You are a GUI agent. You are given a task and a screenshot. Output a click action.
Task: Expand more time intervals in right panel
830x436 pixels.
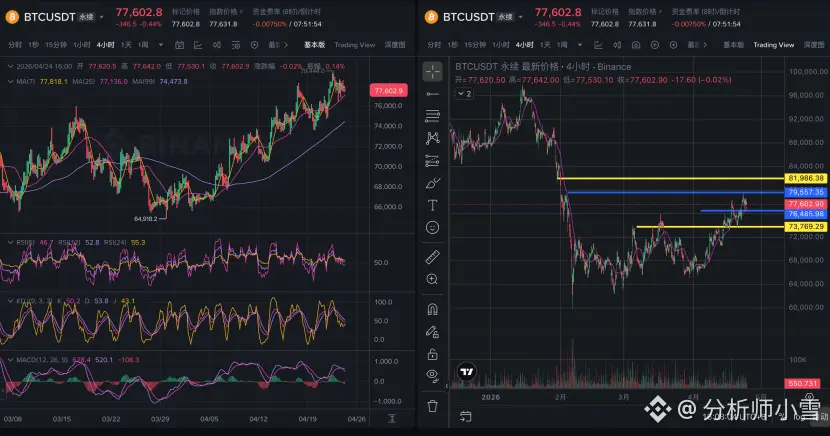580,45
